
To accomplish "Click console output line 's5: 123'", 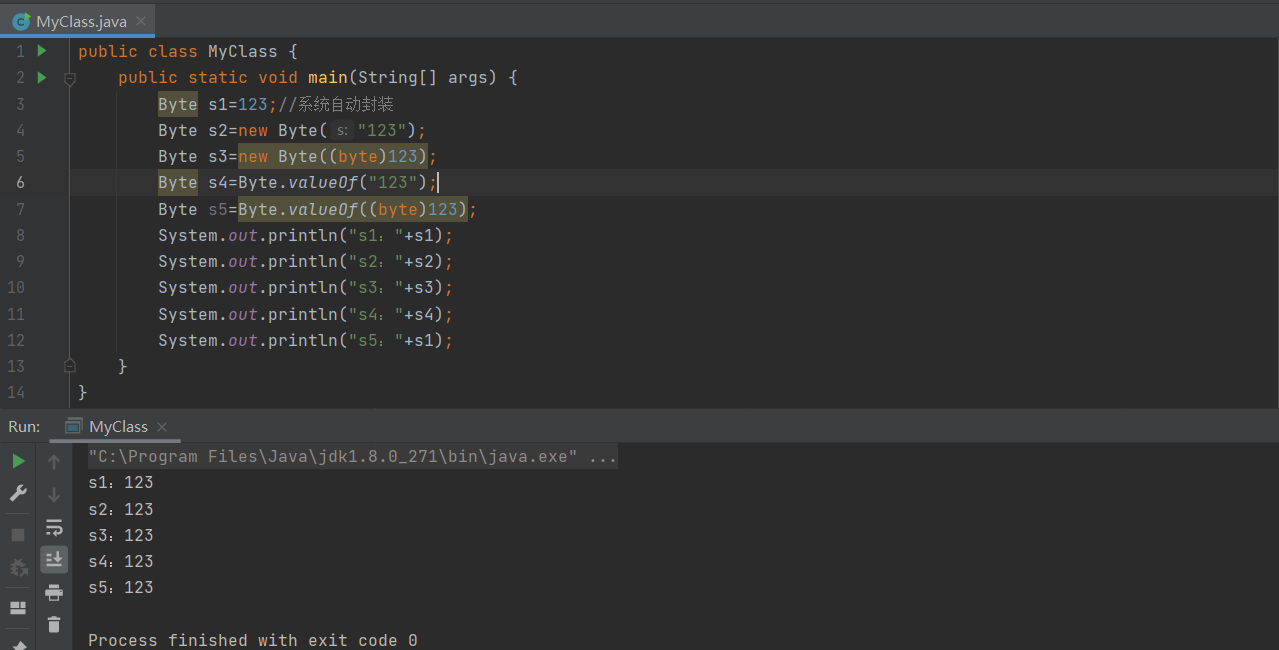I will [121, 588].
